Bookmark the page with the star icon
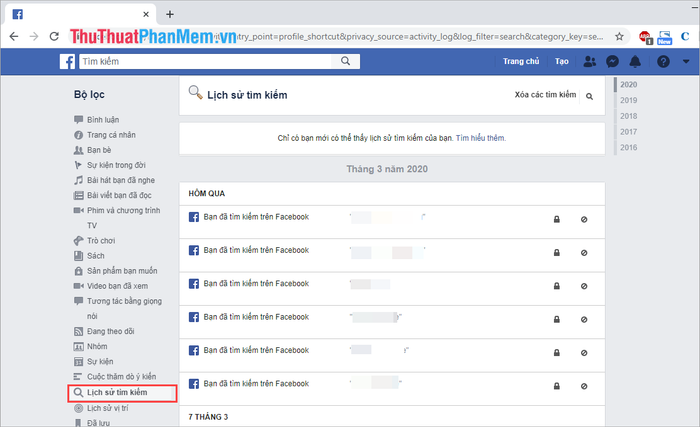The width and height of the screenshot is (700, 427). click(x=619, y=37)
